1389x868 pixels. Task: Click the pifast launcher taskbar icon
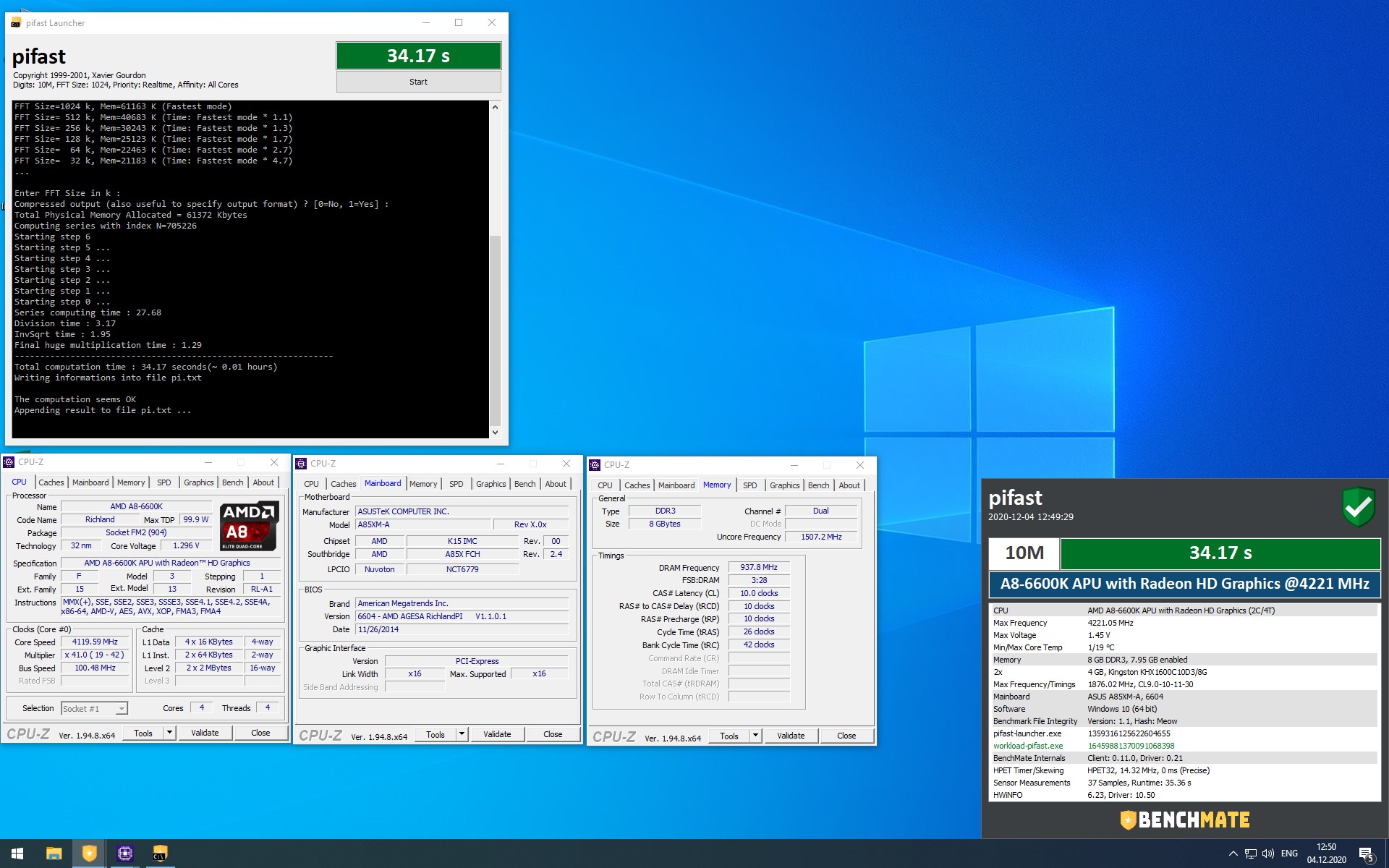coord(160,854)
